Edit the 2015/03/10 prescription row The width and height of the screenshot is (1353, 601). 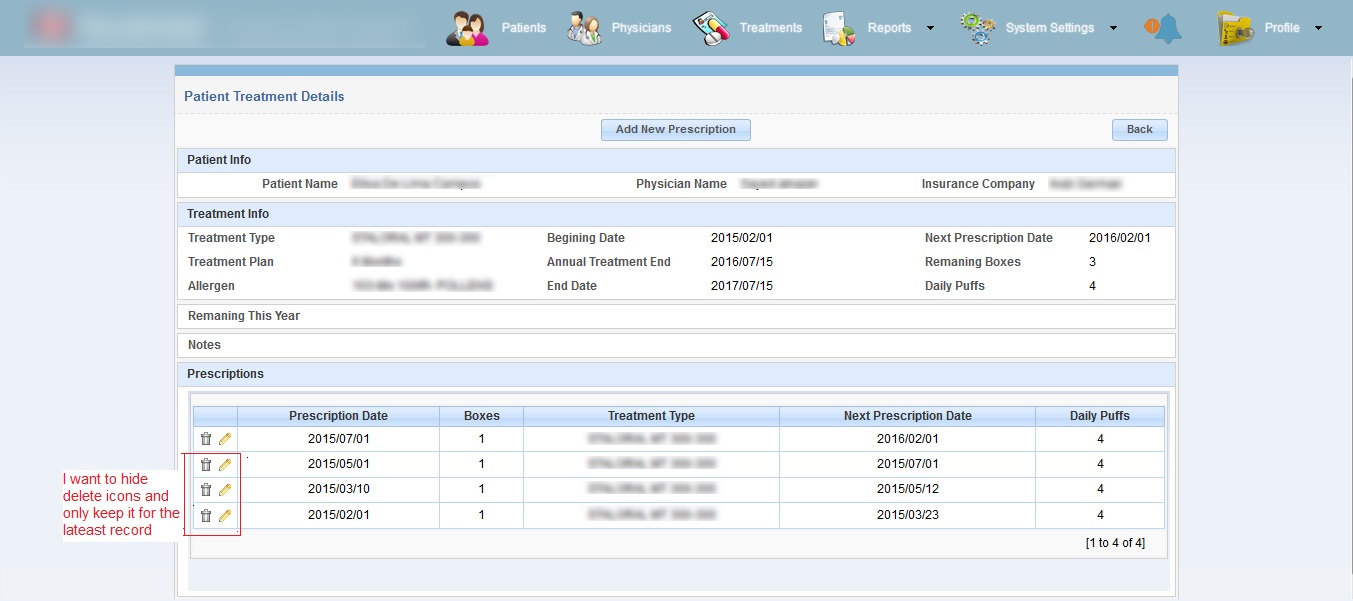pos(225,490)
